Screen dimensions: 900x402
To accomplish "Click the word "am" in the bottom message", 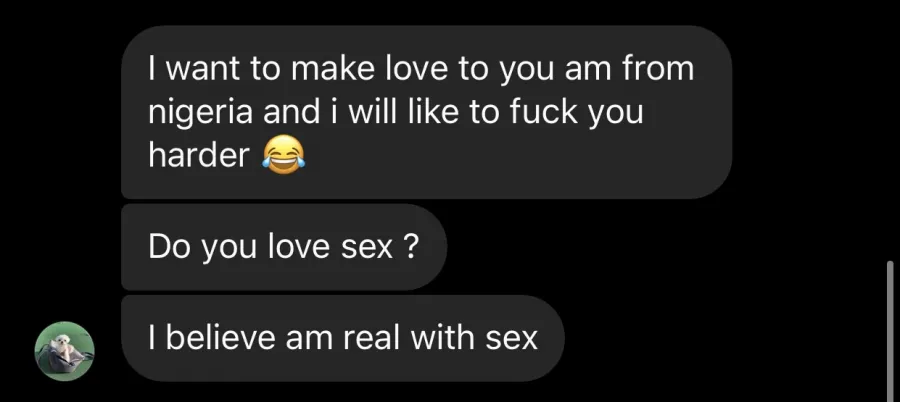I will tap(314, 339).
